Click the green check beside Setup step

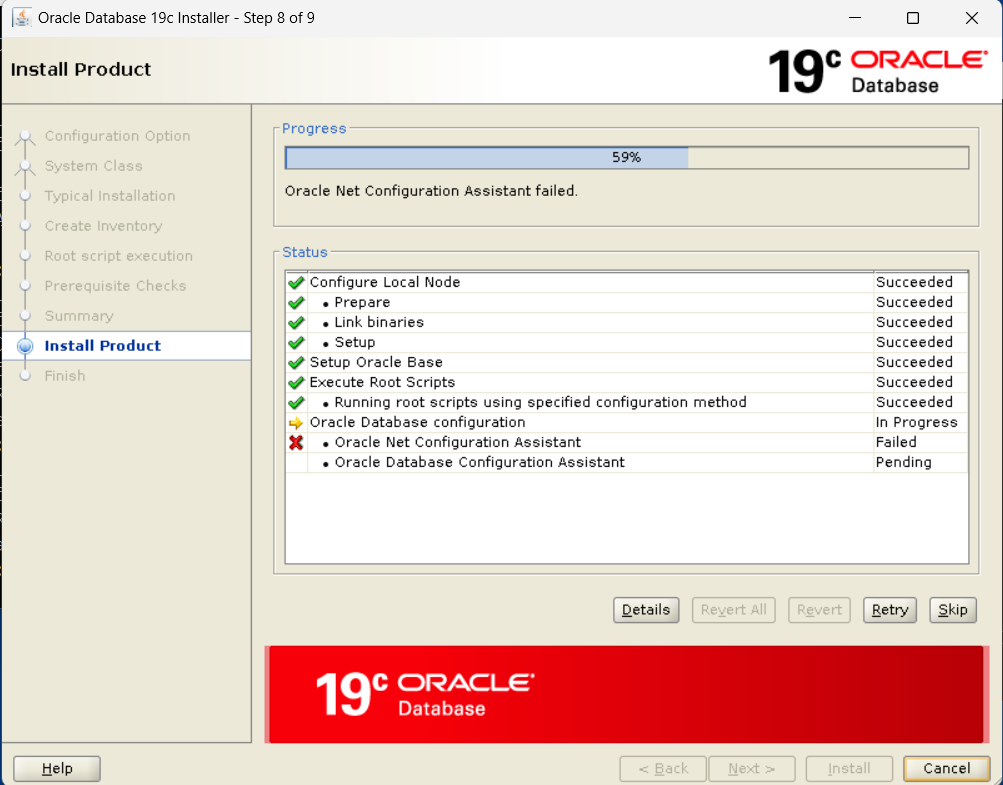point(296,342)
